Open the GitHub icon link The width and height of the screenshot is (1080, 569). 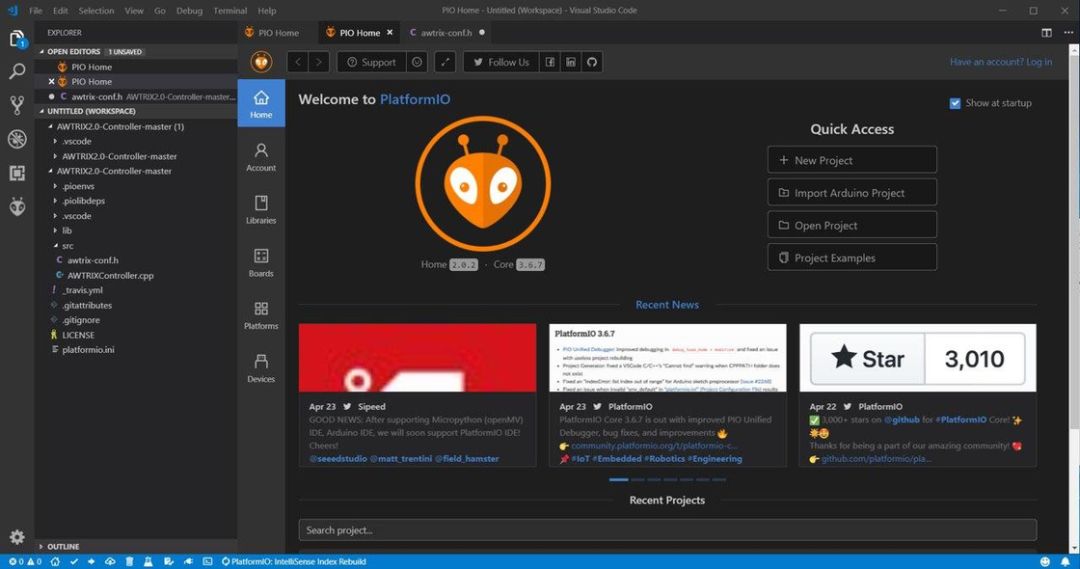tap(592, 62)
